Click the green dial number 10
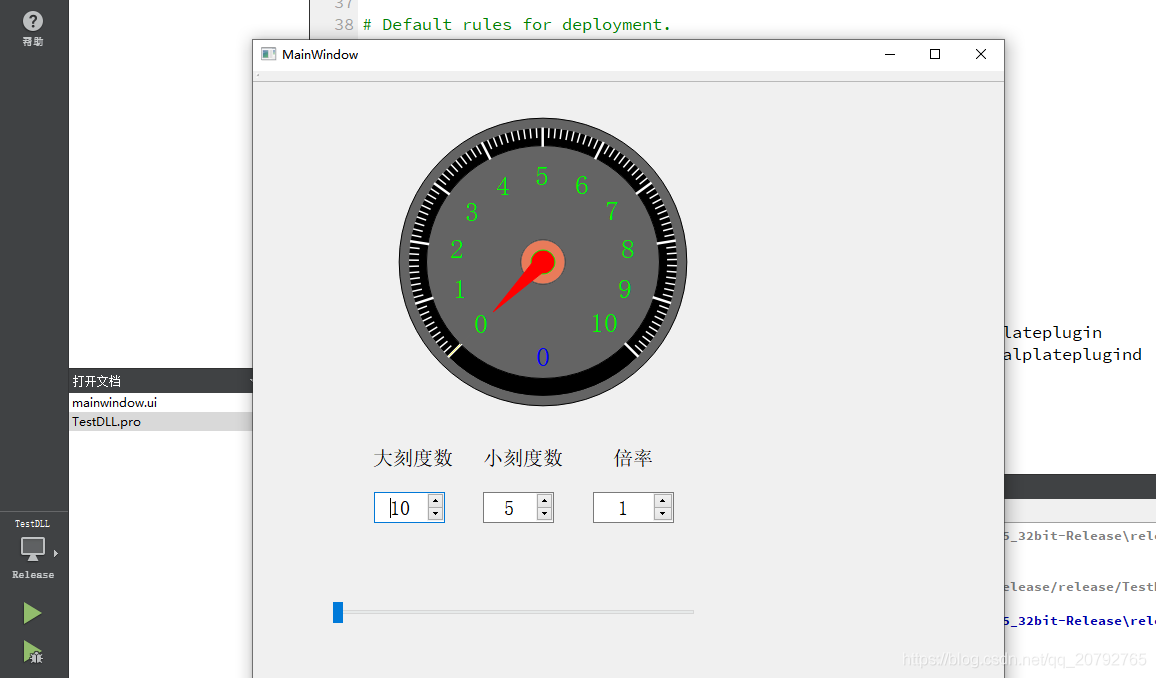Viewport: 1156px width, 678px height. [x=605, y=323]
